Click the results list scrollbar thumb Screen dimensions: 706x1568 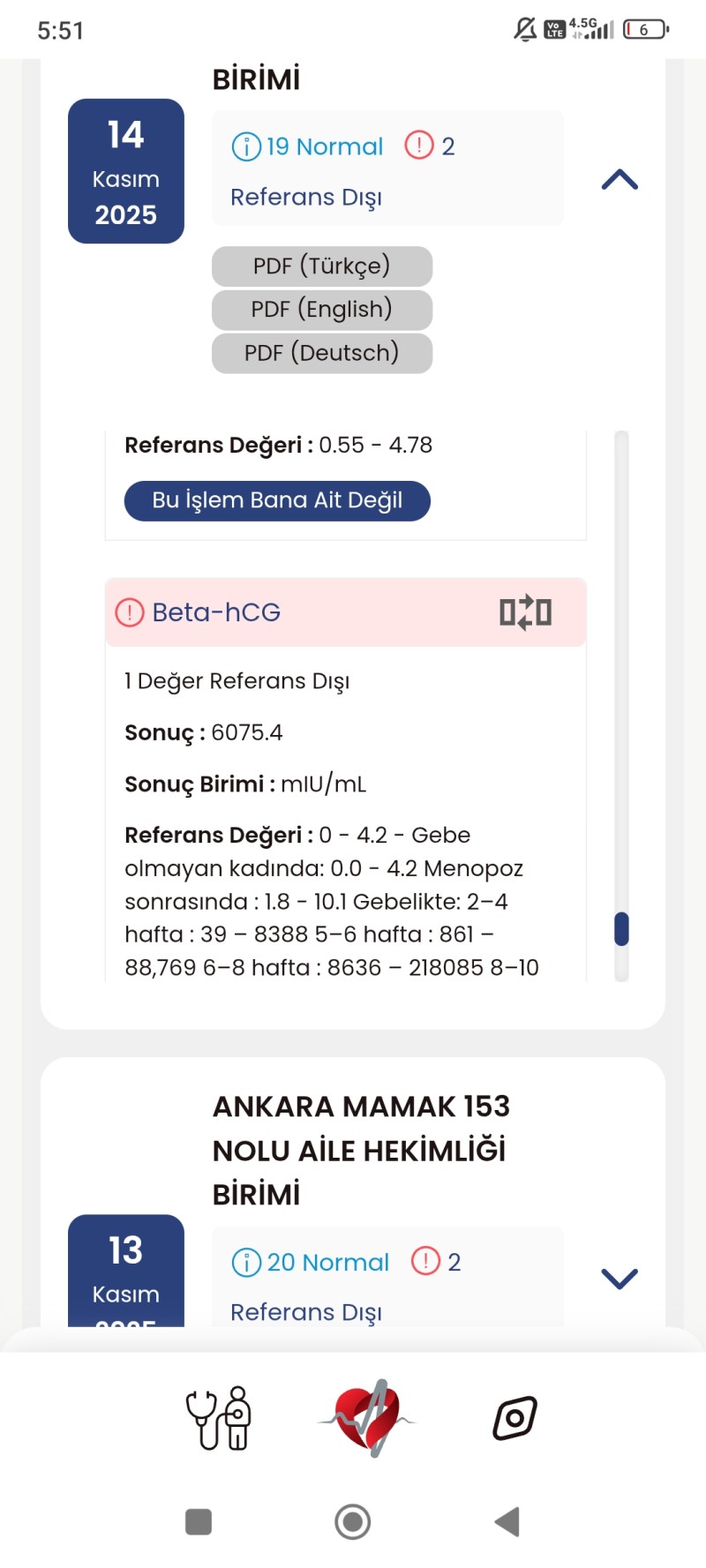click(621, 929)
